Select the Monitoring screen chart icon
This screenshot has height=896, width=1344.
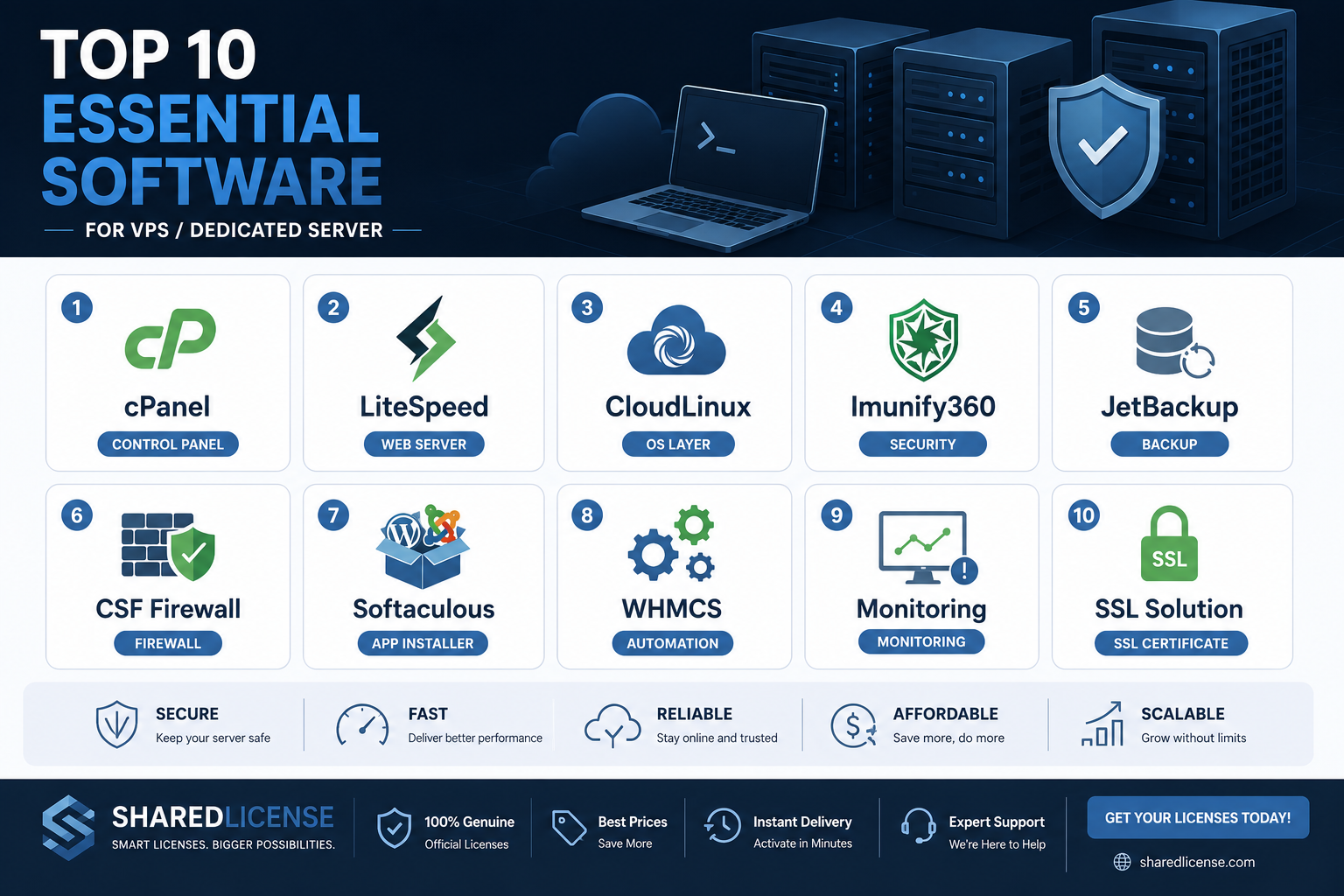coord(927,548)
